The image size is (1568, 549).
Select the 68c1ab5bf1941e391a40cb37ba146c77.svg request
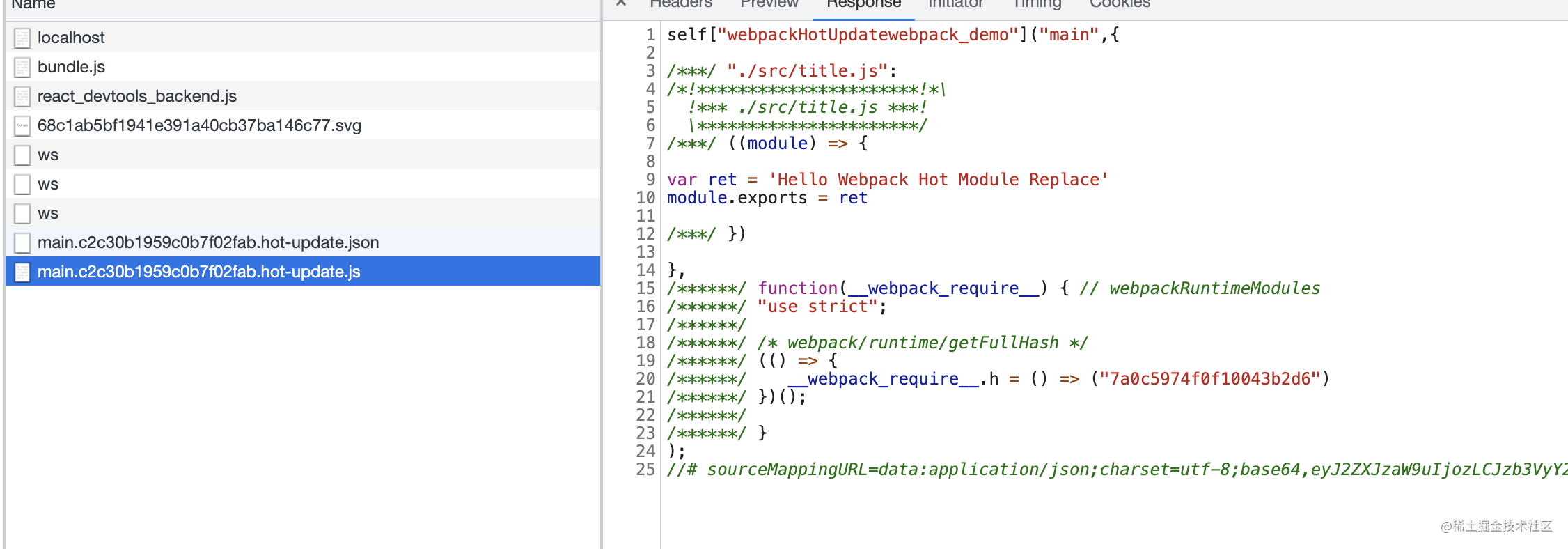(303, 125)
